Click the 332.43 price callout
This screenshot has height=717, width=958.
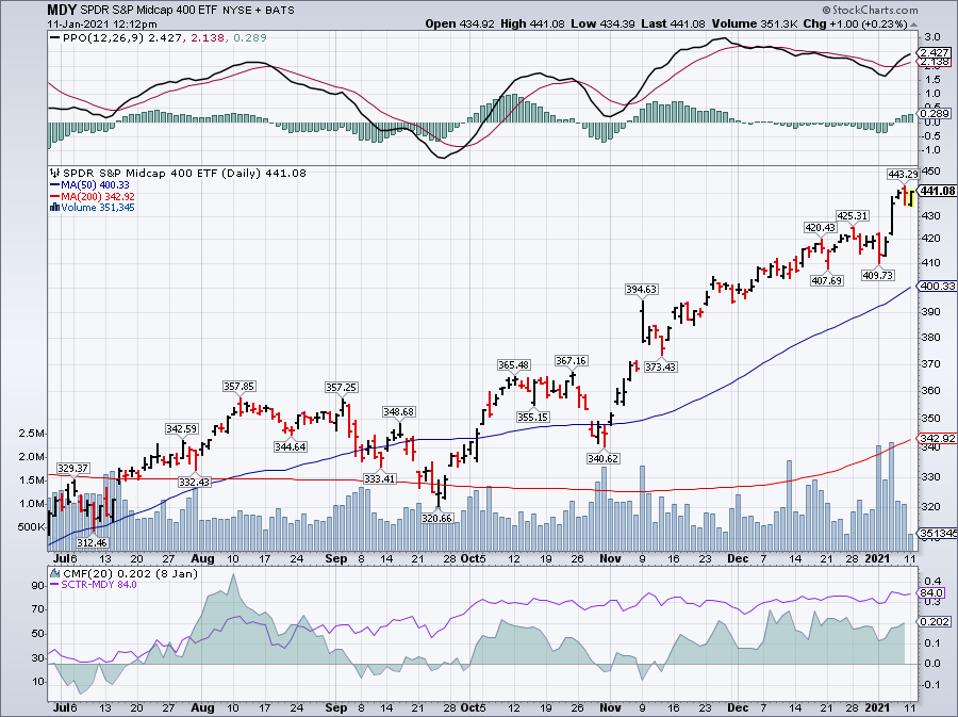pyautogui.click(x=194, y=482)
